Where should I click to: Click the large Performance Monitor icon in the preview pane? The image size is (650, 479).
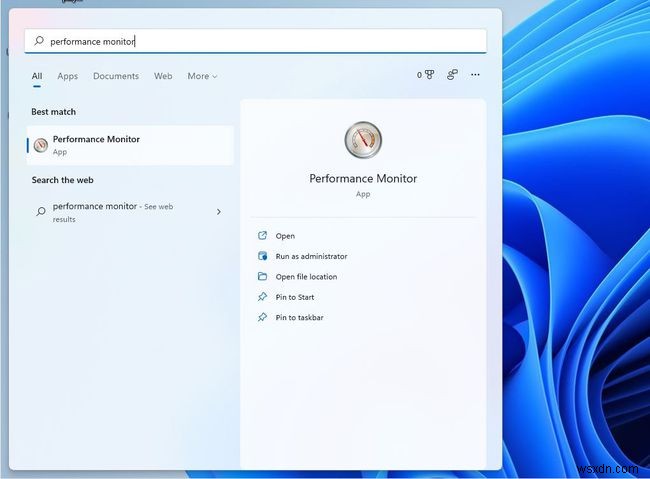363,140
